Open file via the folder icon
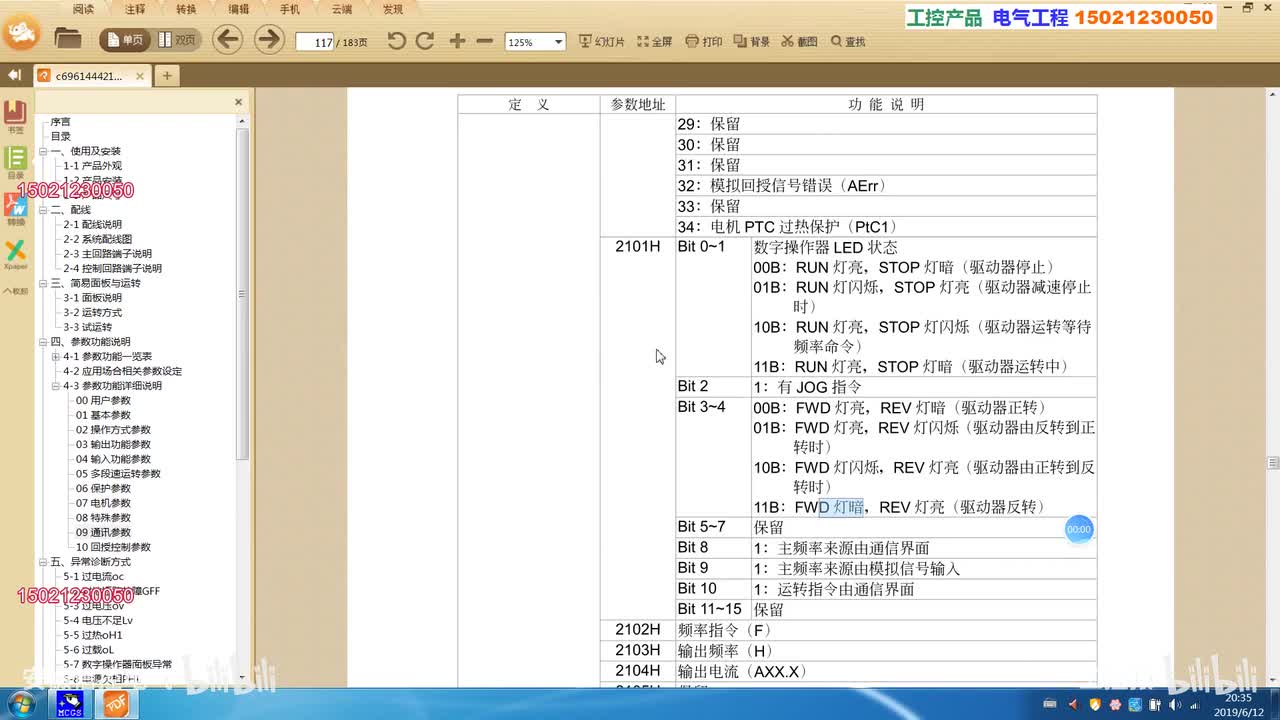Viewport: 1280px width, 720px height. [x=67, y=40]
